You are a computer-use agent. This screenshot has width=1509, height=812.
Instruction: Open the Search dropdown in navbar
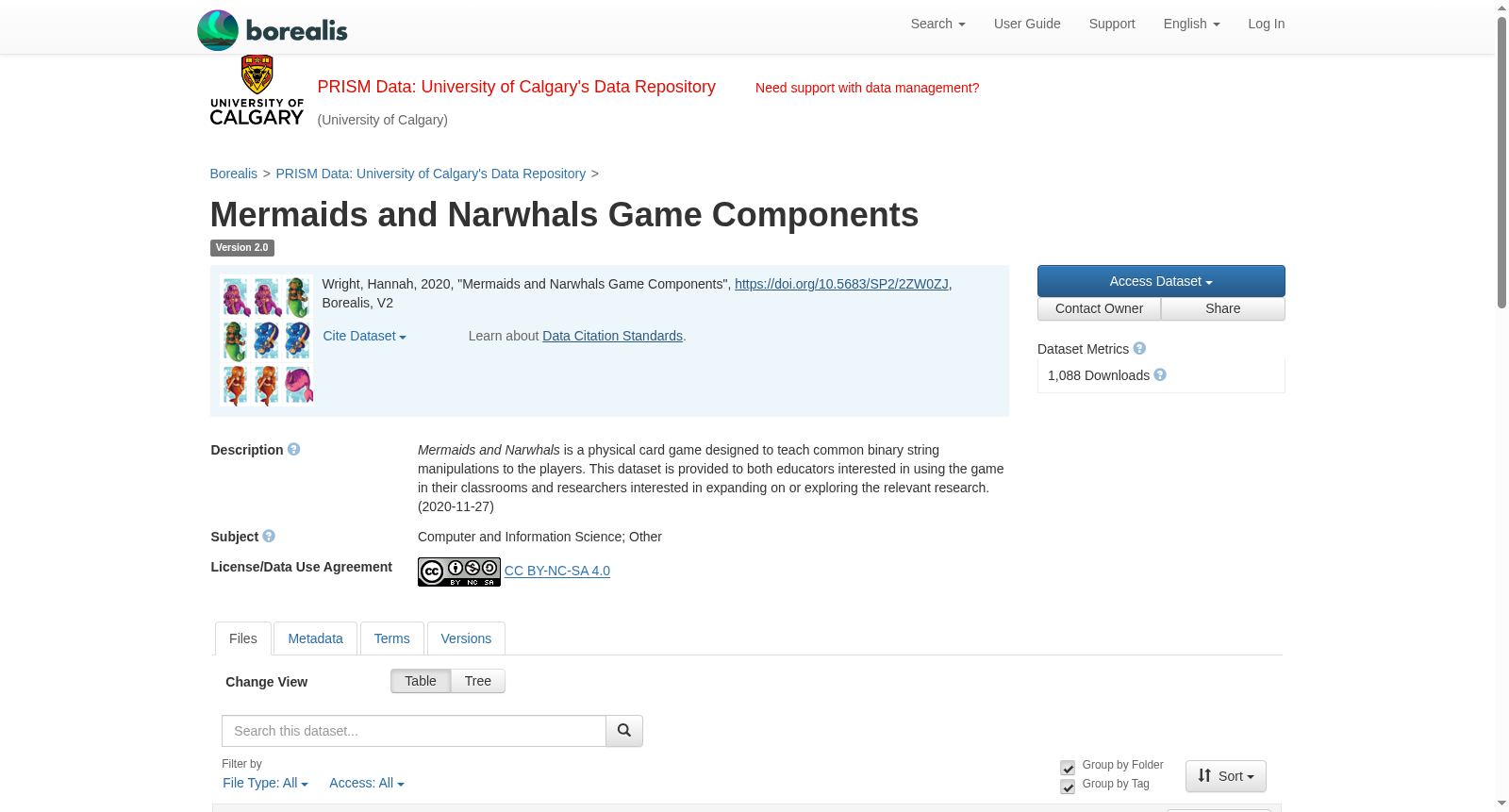click(x=937, y=24)
